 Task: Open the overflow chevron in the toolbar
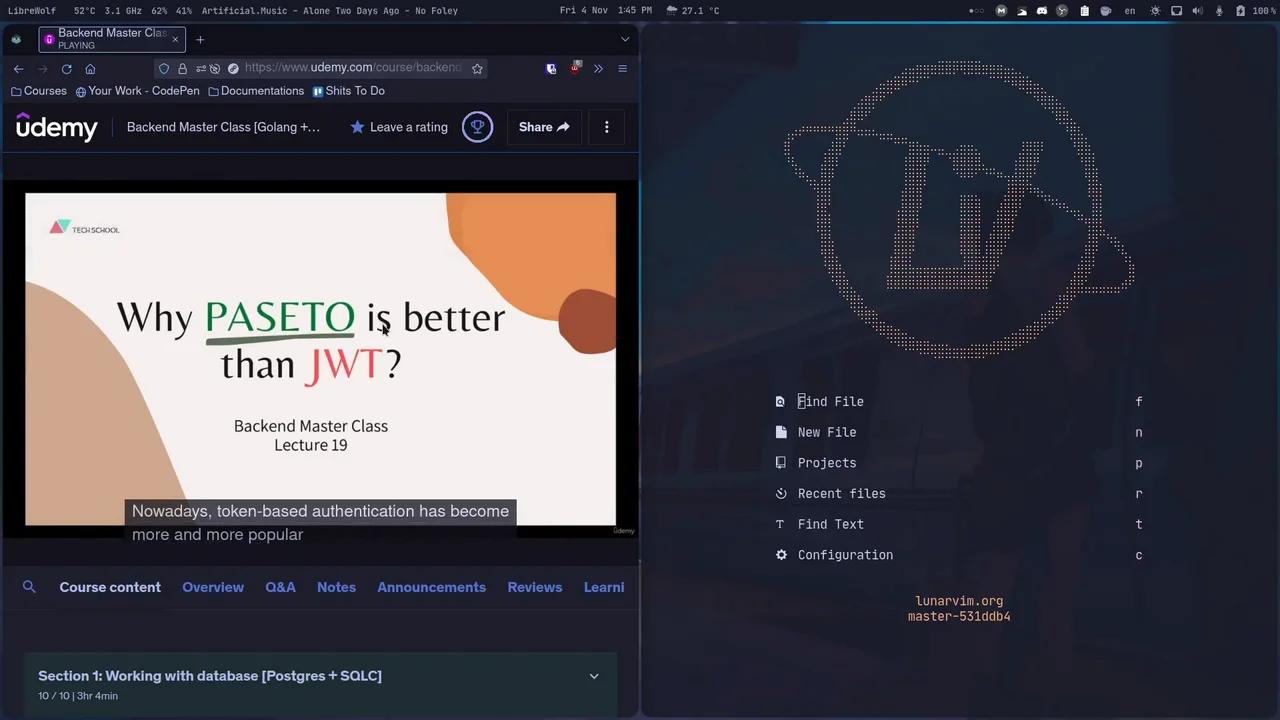pyautogui.click(x=598, y=68)
